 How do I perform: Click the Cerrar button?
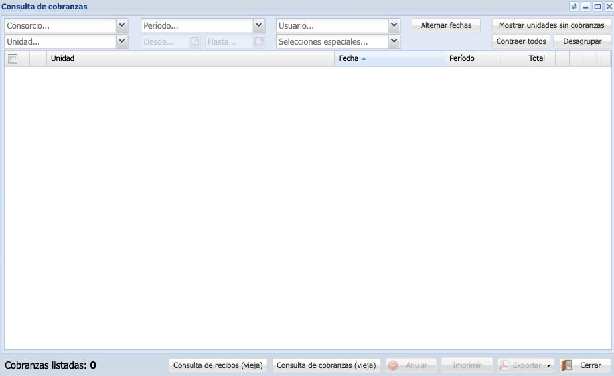tap(585, 365)
